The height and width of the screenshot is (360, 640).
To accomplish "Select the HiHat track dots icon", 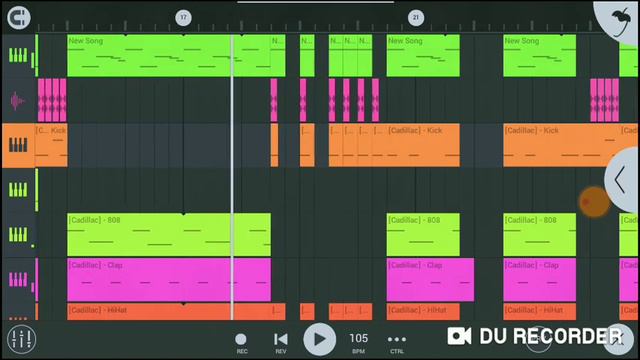I will 18,318.
